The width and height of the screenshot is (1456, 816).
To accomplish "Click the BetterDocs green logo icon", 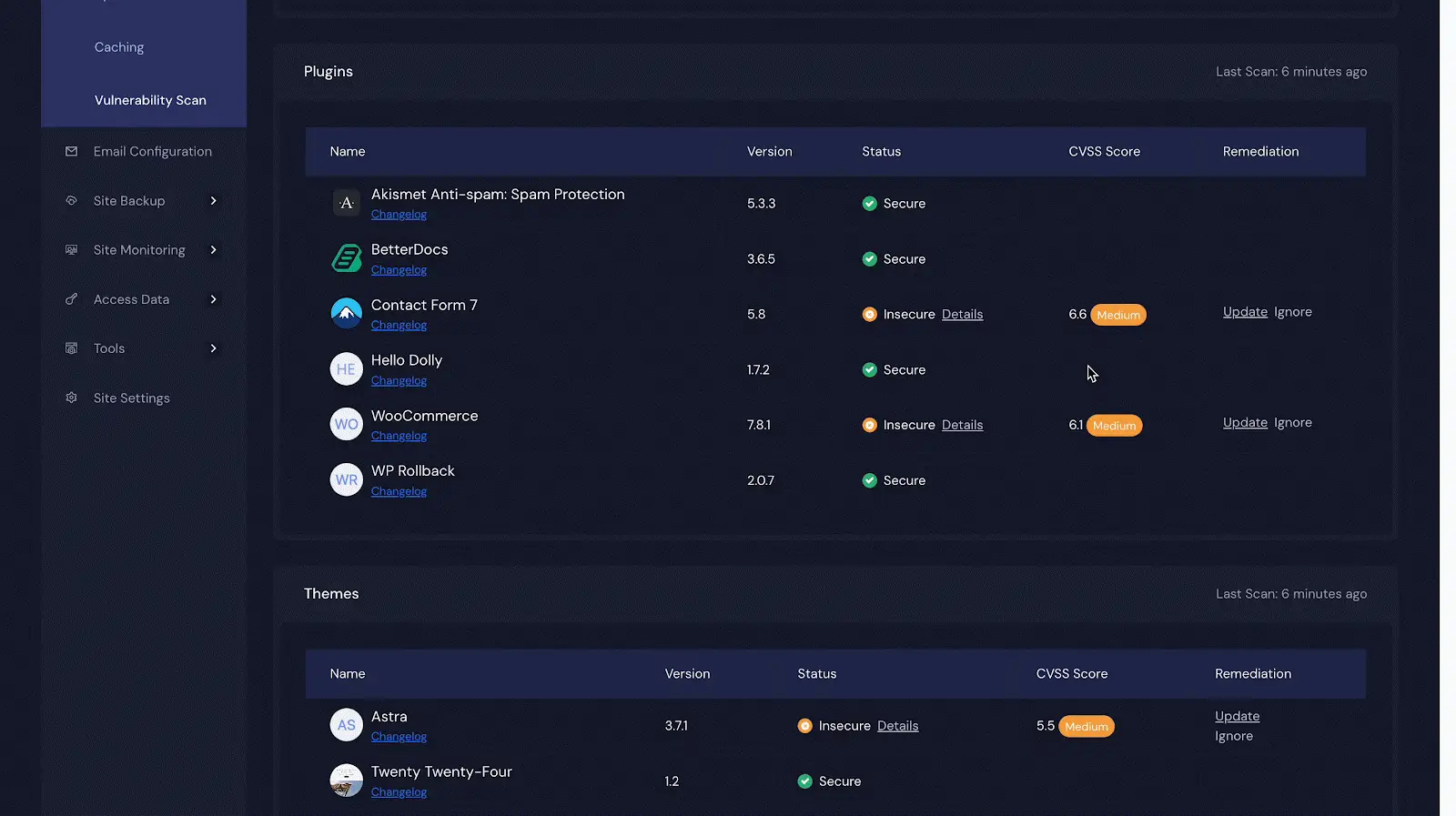I will [x=346, y=258].
